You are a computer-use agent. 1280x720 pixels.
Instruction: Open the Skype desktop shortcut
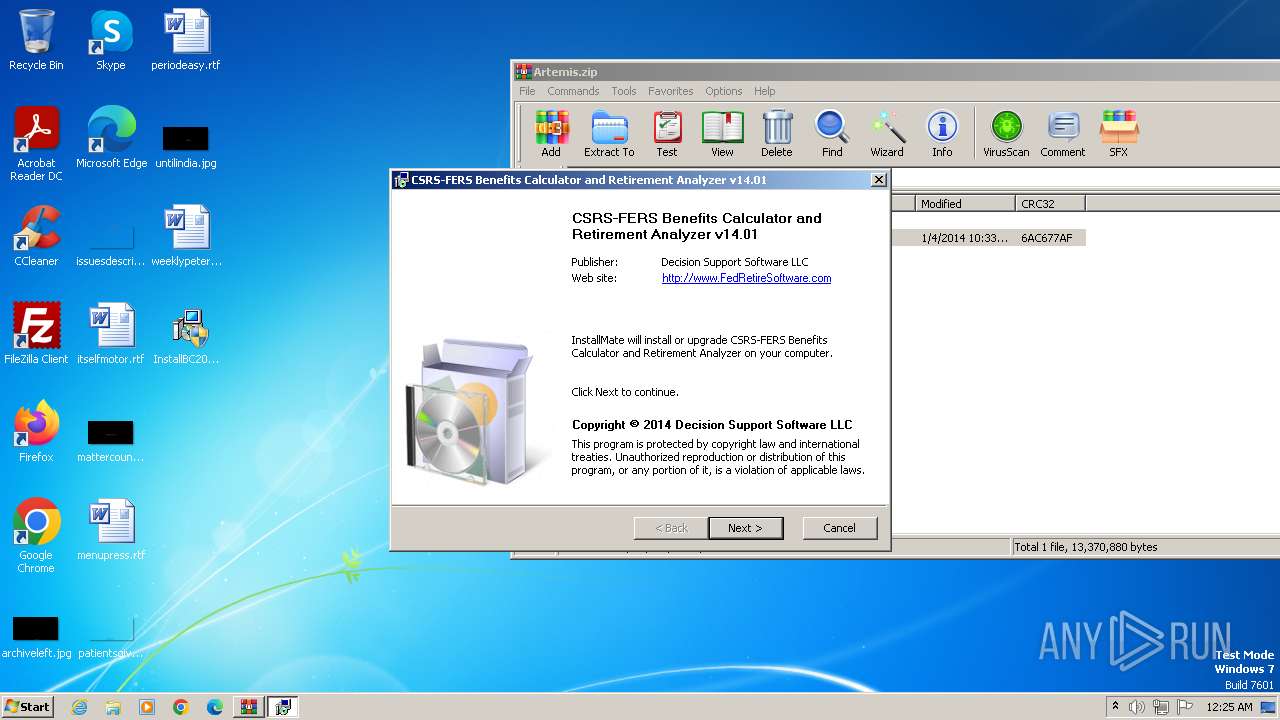[110, 40]
